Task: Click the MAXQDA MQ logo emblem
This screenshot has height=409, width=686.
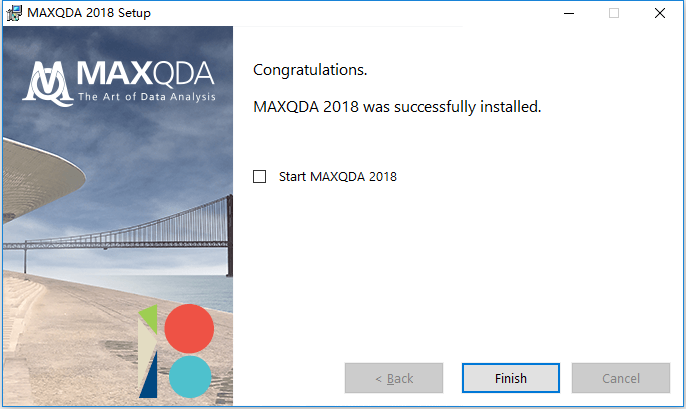Action: click(49, 83)
